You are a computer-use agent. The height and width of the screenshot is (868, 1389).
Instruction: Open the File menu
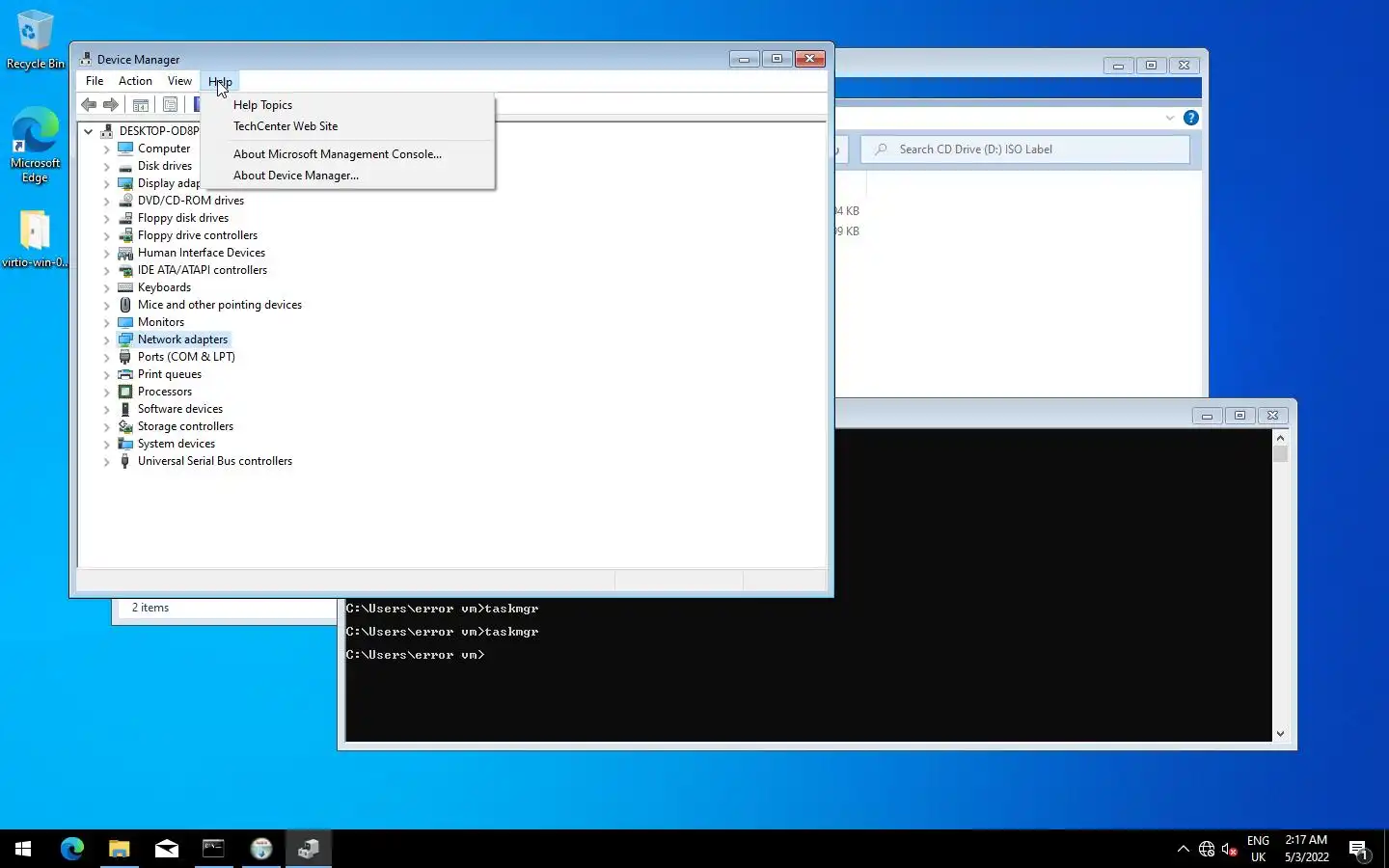coord(95,81)
